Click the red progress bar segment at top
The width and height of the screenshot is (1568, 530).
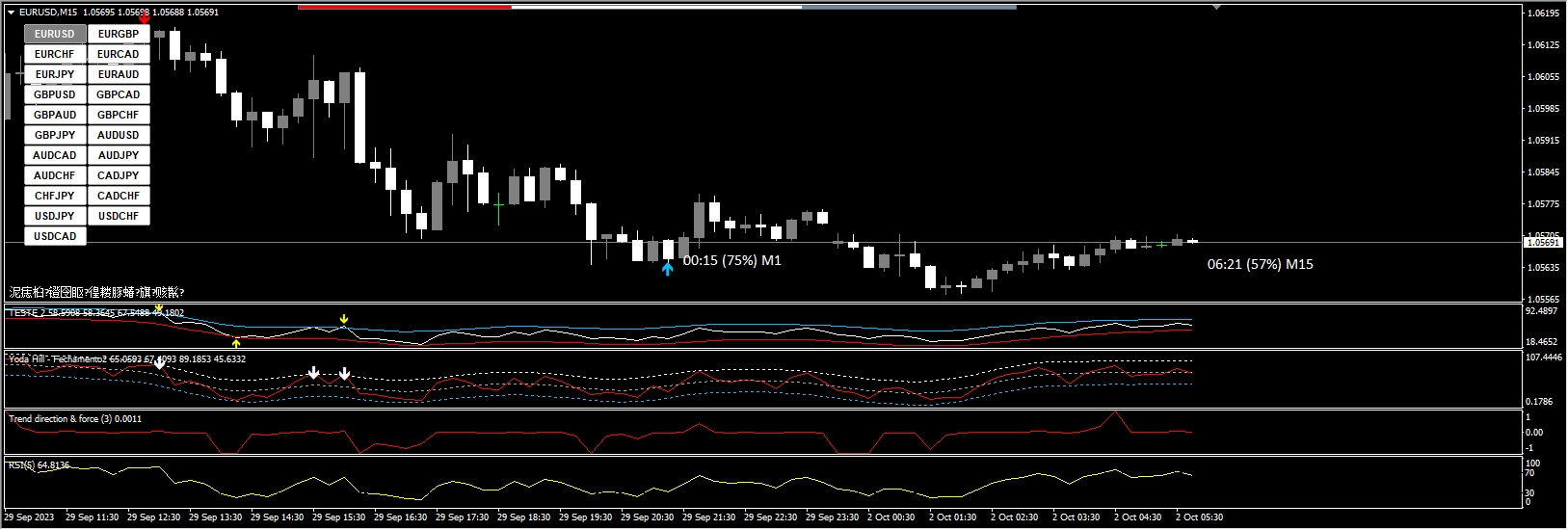coord(404,7)
